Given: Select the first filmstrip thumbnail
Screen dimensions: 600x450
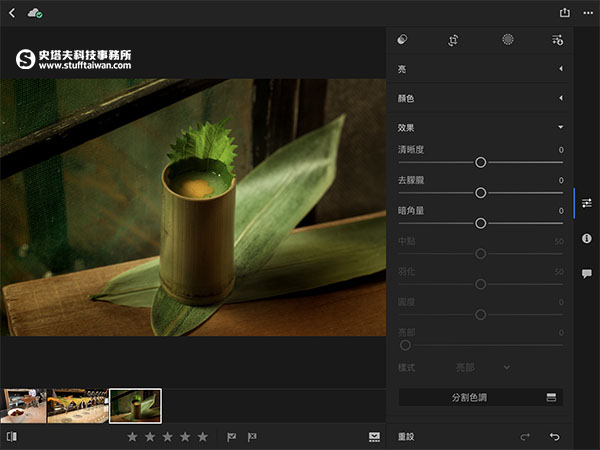Looking at the screenshot, I should coord(23,406).
